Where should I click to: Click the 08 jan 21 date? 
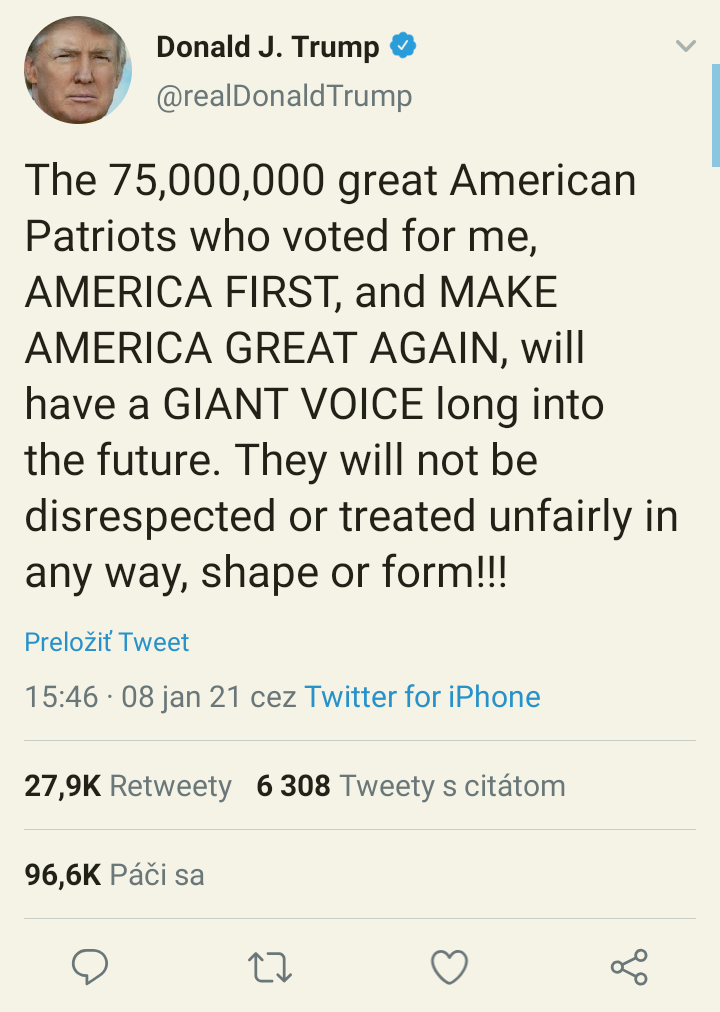[181, 697]
